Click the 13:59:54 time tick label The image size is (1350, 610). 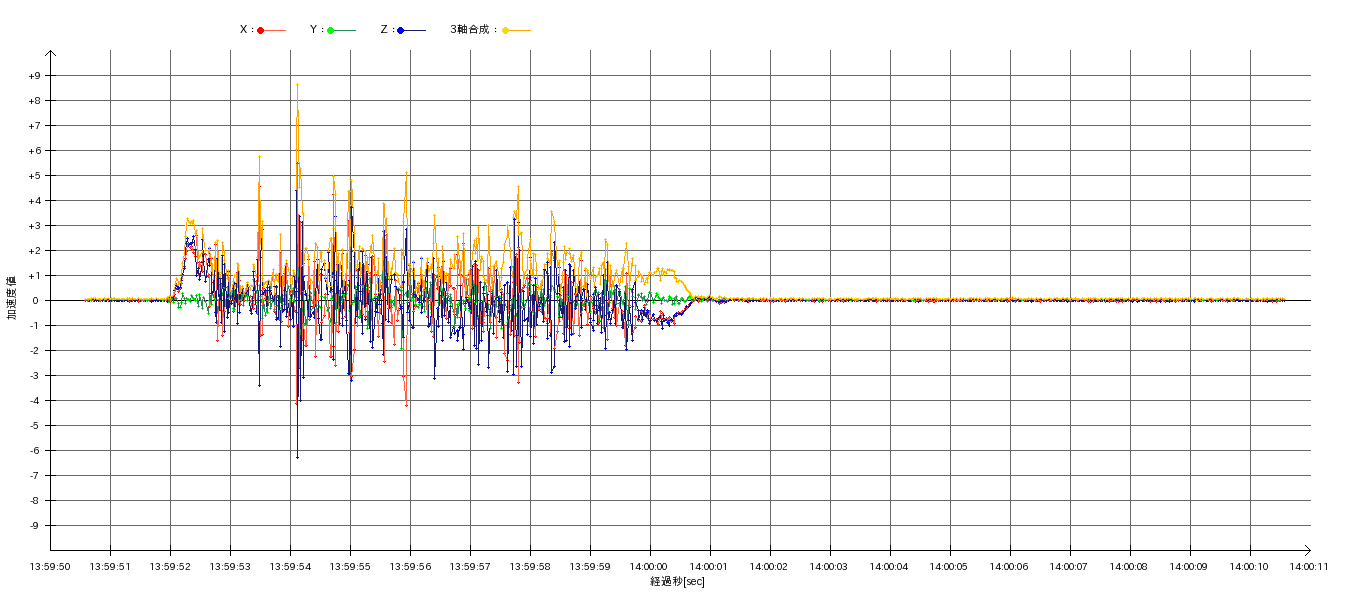(x=290, y=566)
